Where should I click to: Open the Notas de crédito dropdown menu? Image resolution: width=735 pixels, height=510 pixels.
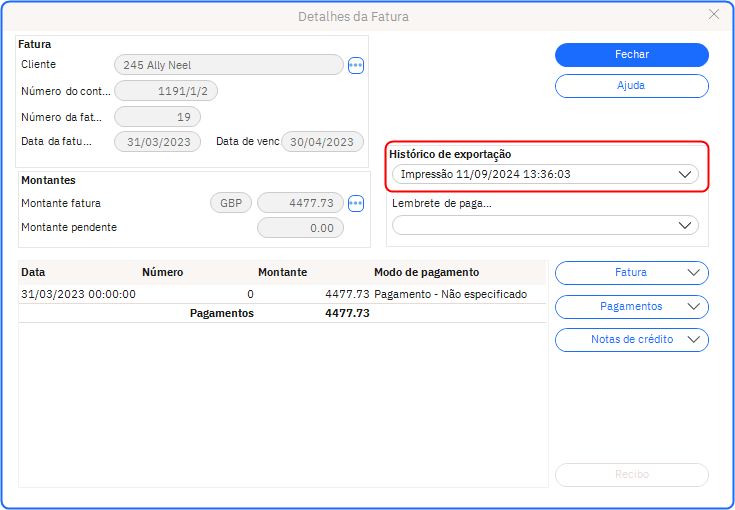pos(631,340)
